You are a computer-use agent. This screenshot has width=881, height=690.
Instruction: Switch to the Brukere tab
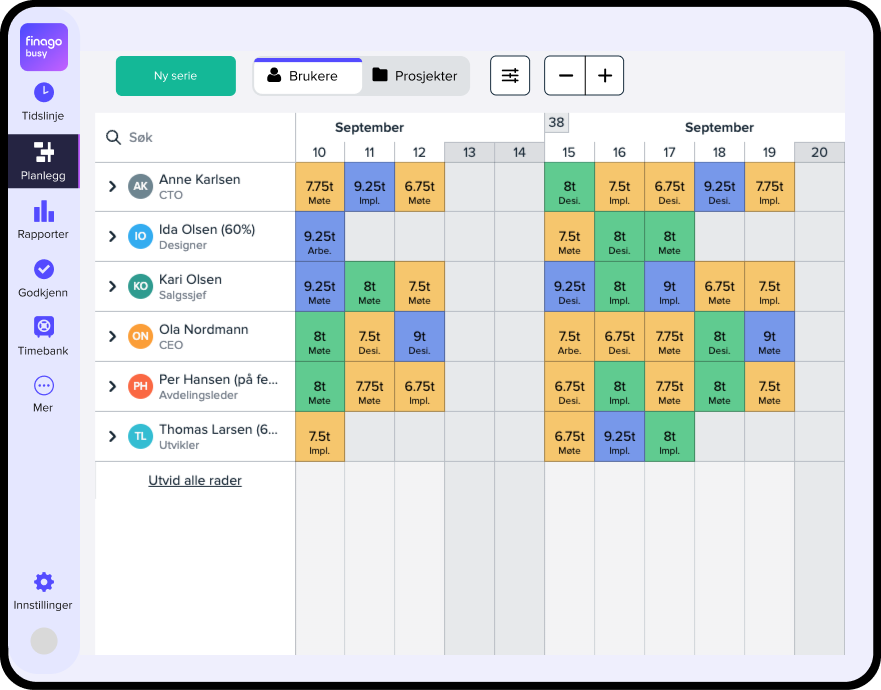307,75
